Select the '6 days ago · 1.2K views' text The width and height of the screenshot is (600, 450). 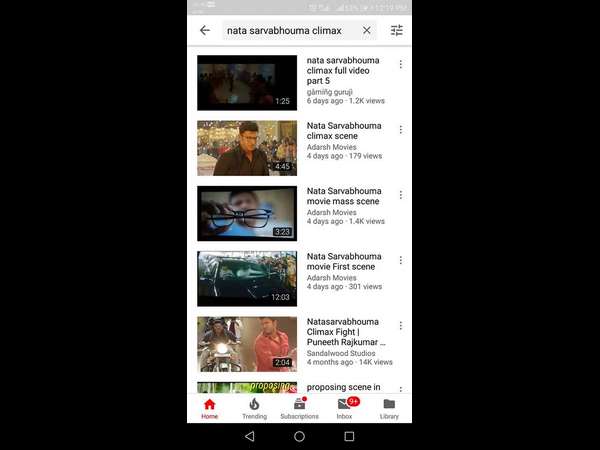[346, 101]
